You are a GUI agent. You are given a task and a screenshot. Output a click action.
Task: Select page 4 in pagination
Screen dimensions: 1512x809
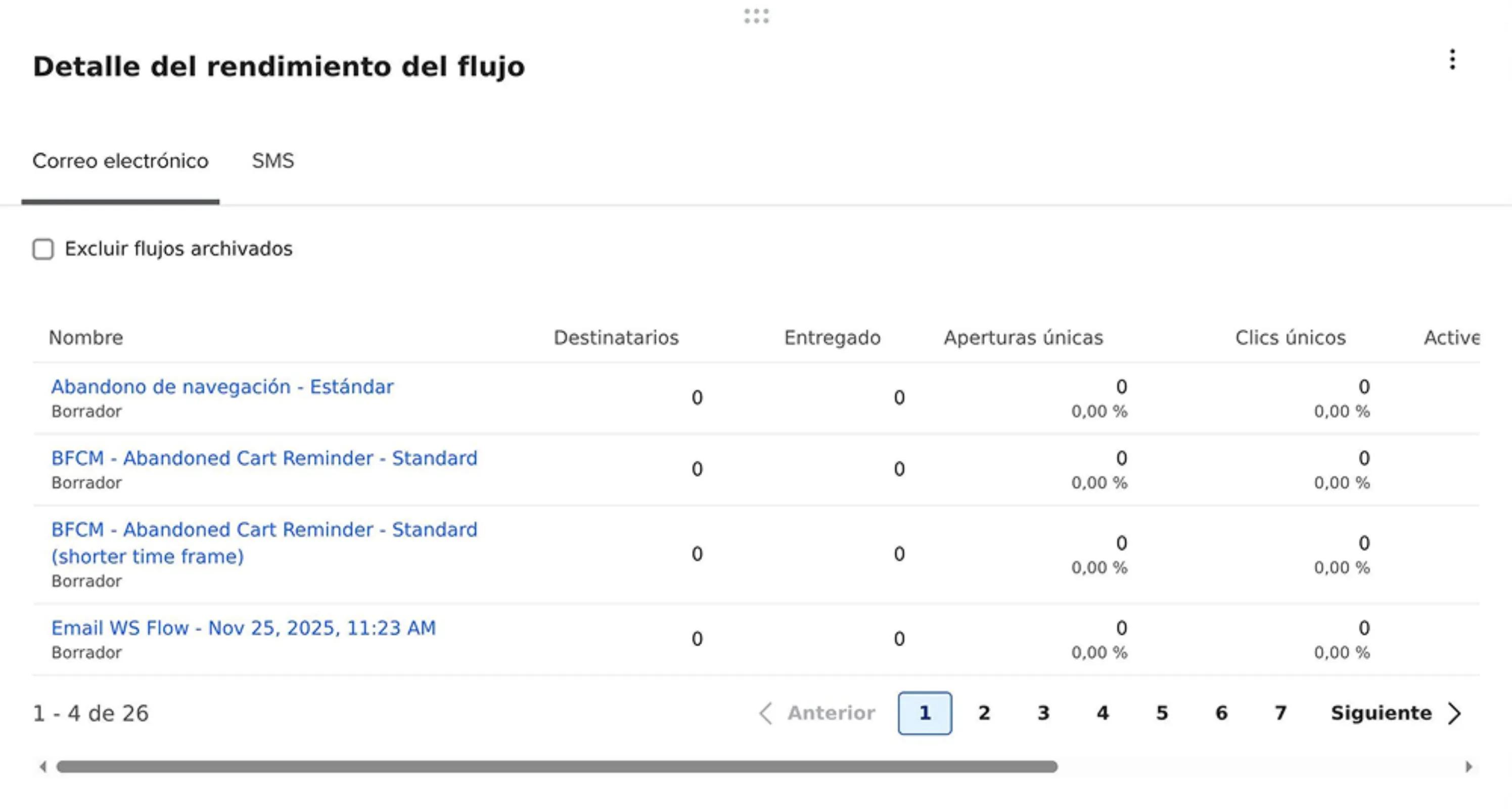pyautogui.click(x=1103, y=713)
